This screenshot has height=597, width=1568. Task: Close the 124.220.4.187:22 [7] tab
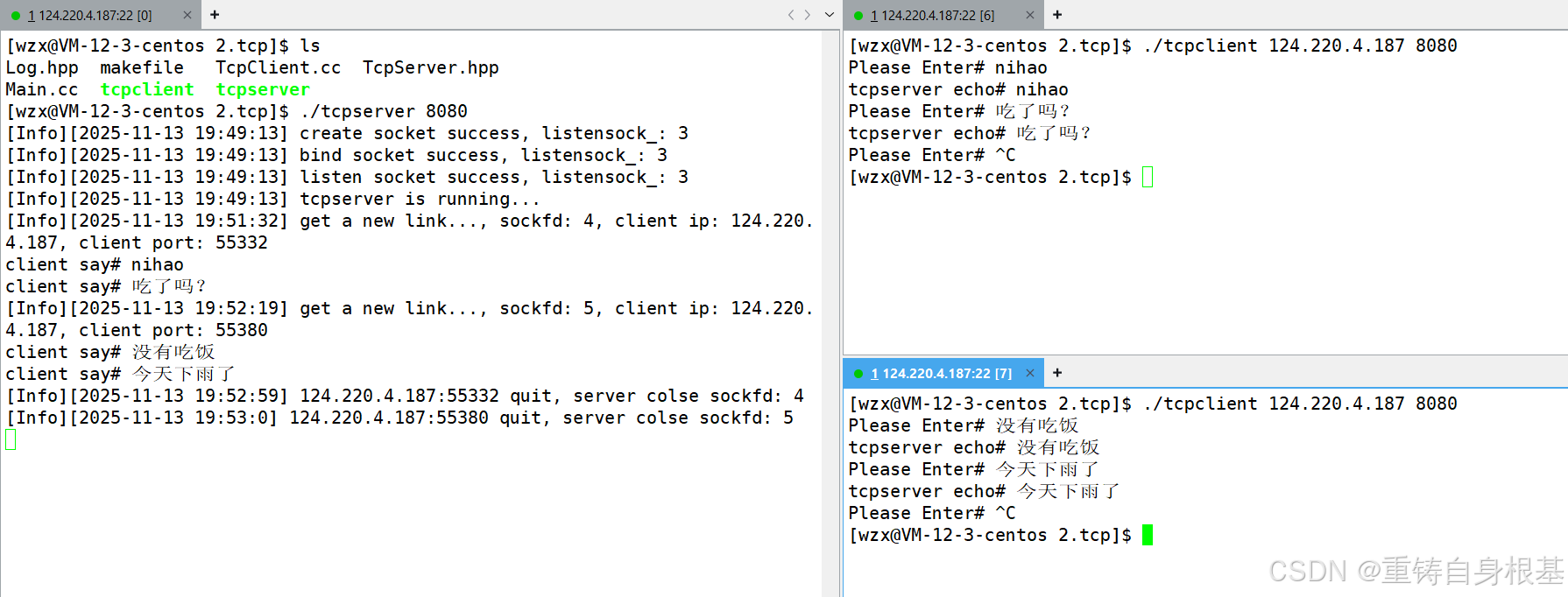[x=1030, y=373]
